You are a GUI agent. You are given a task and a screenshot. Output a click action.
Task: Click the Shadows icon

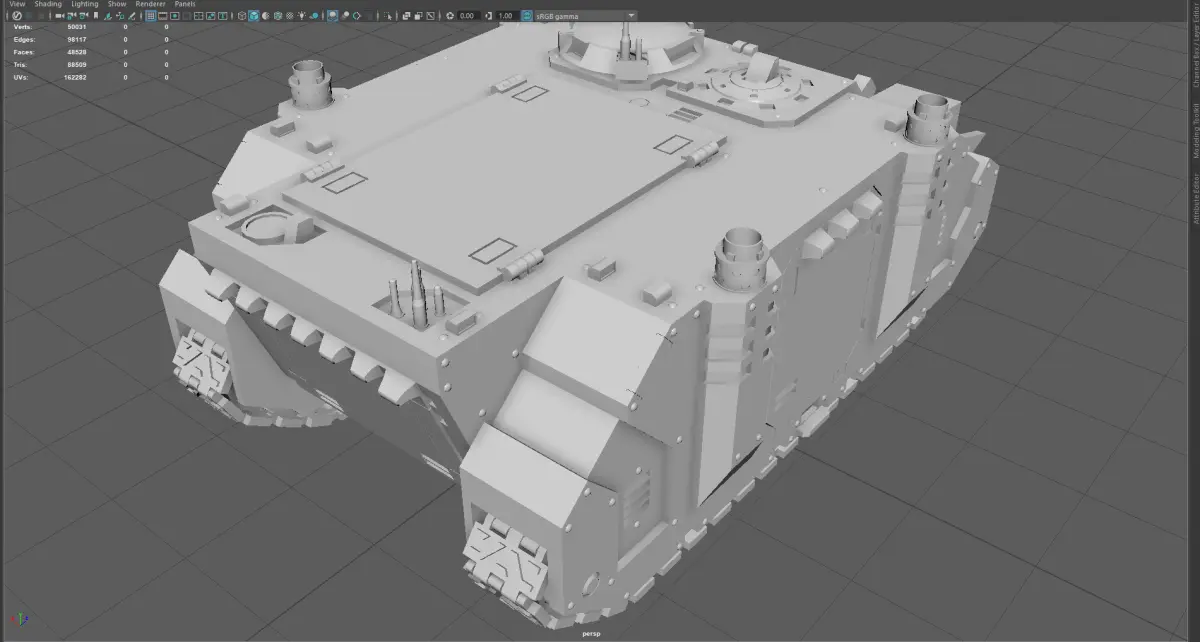(x=314, y=16)
